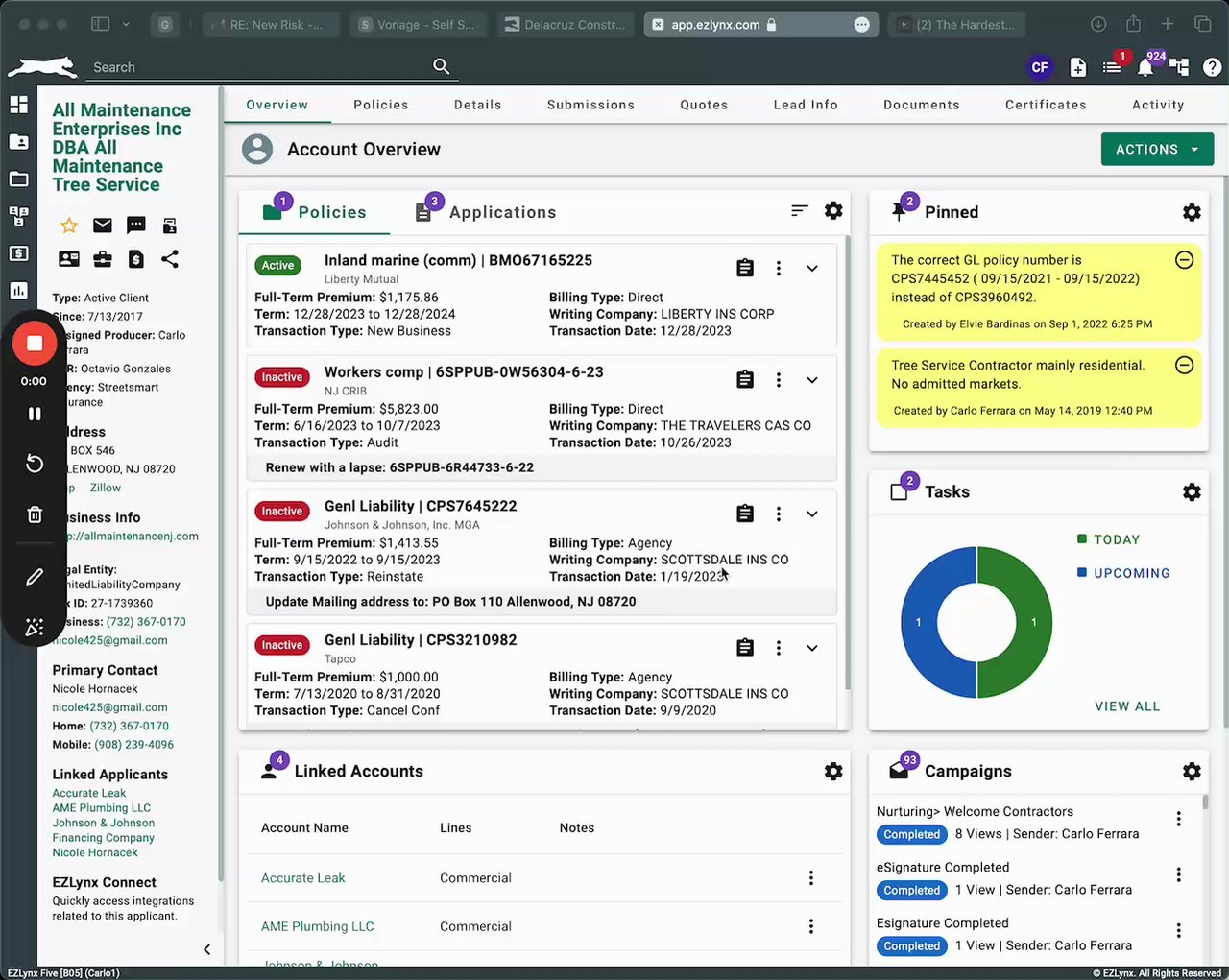Click the clipboard icon on the Workers comp policy
Screen dimensions: 1229x980
pyautogui.click(x=745, y=380)
